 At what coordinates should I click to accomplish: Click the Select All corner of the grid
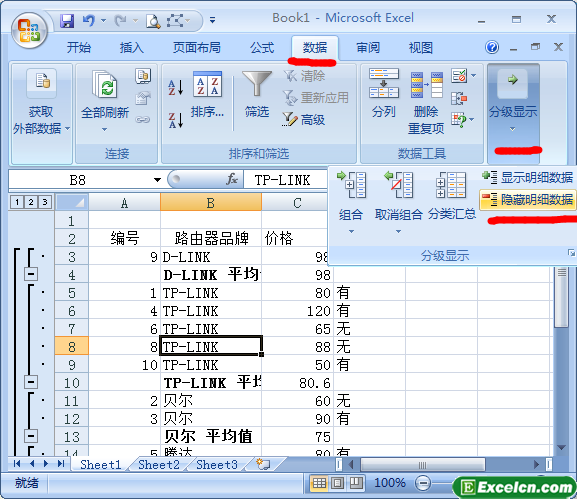pyautogui.click(x=72, y=202)
